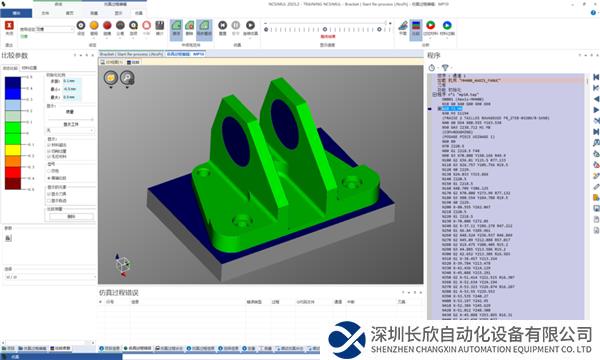Click the black reset simulation button
The height and width of the screenshot is (360, 600).
click(222, 25)
